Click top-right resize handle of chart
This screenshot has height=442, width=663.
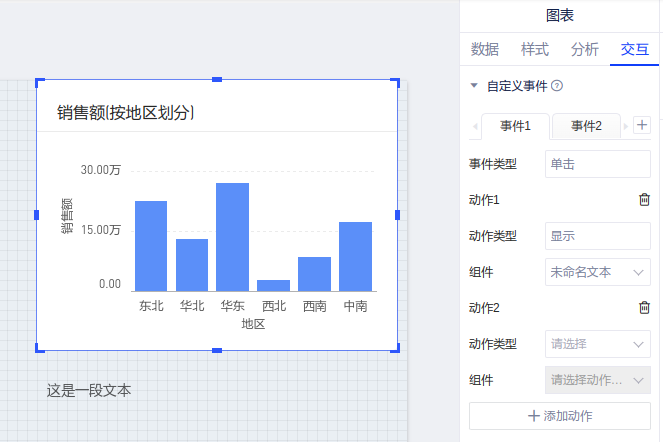pyautogui.click(x=396, y=81)
